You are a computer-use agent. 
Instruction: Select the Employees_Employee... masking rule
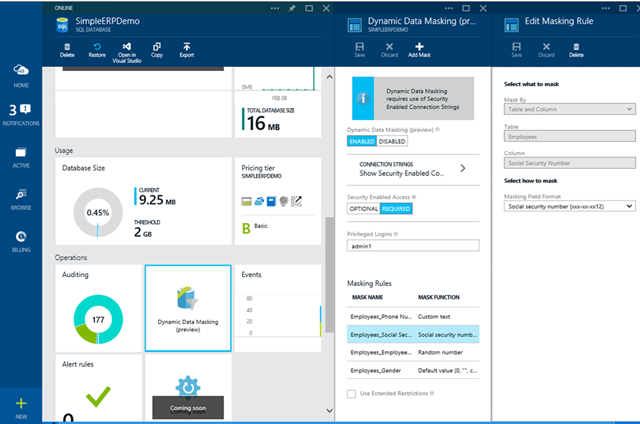413,352
